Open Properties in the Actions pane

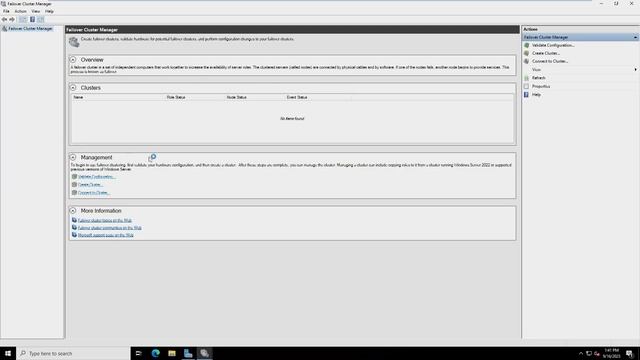541,86
